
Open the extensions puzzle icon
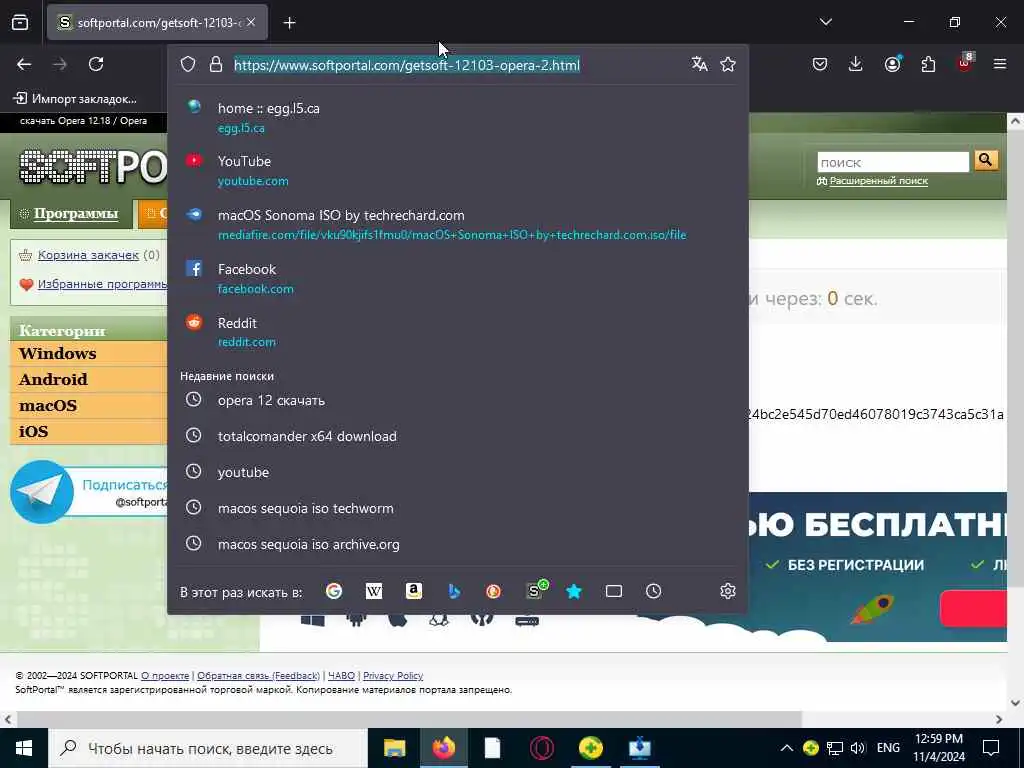click(x=928, y=64)
